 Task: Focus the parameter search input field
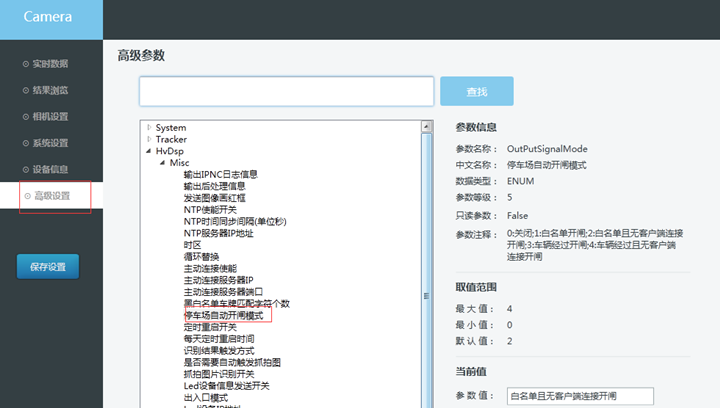coord(287,91)
